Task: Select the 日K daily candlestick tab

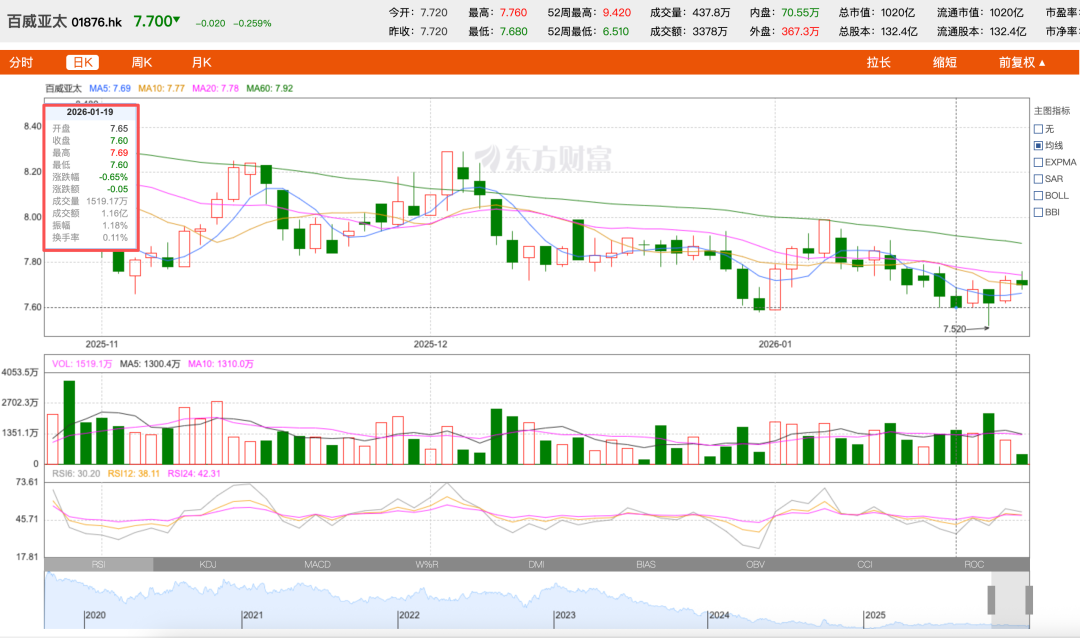Action: coord(83,63)
